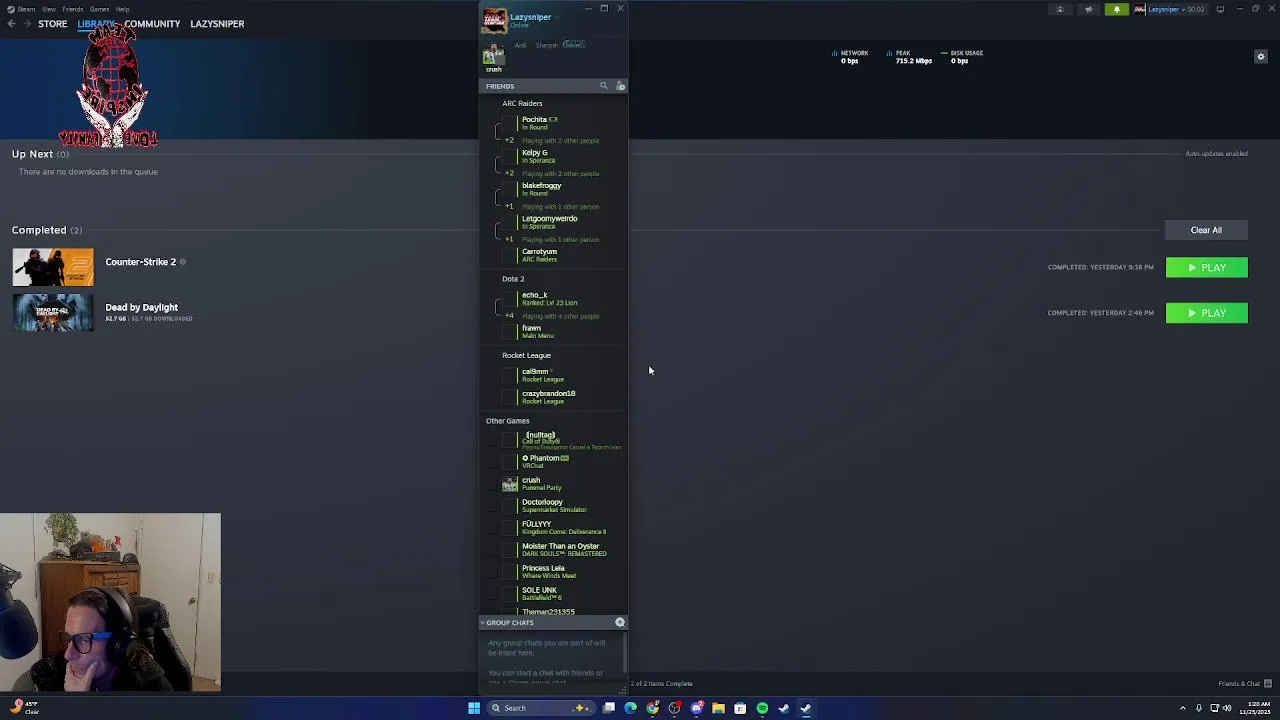The height and width of the screenshot is (720, 1280).
Task: Open the COMMUNITY tab
Action: tap(152, 24)
